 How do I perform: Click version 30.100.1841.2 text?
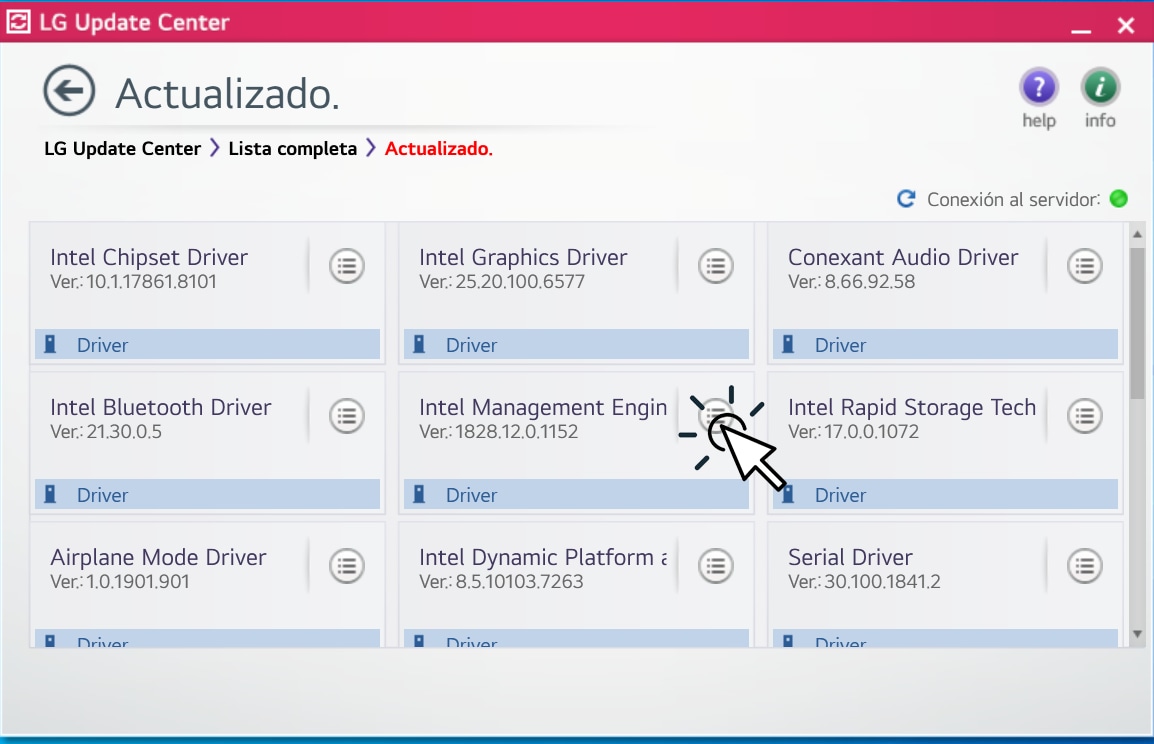click(x=864, y=582)
